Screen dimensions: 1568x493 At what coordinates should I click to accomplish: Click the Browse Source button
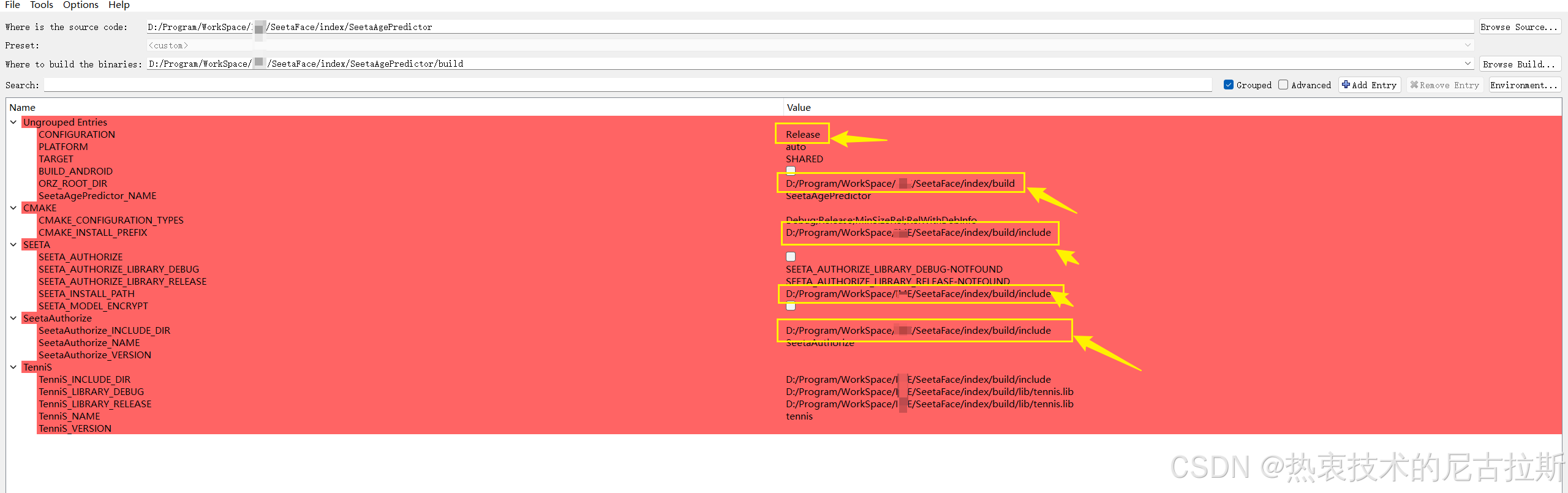1519,27
